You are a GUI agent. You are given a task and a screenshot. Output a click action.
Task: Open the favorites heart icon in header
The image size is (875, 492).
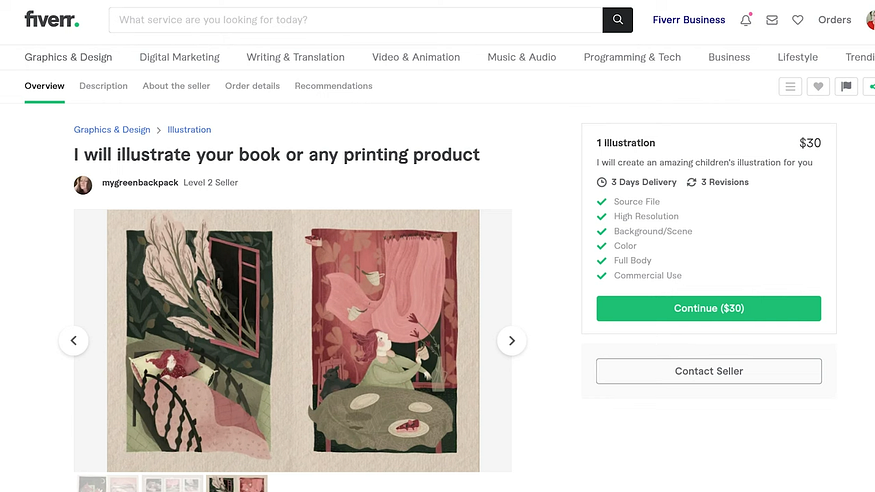click(x=797, y=20)
